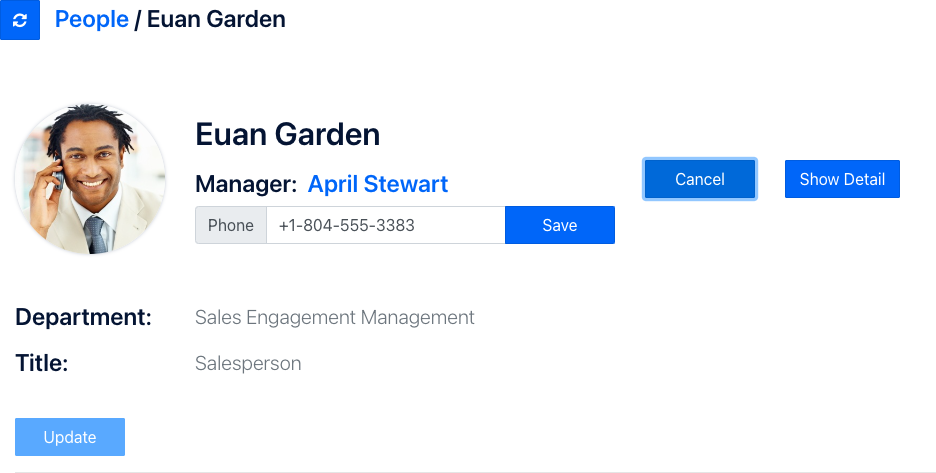The height and width of the screenshot is (473, 936).
Task: Click Euan Garden in the breadcrumb
Action: point(216,19)
